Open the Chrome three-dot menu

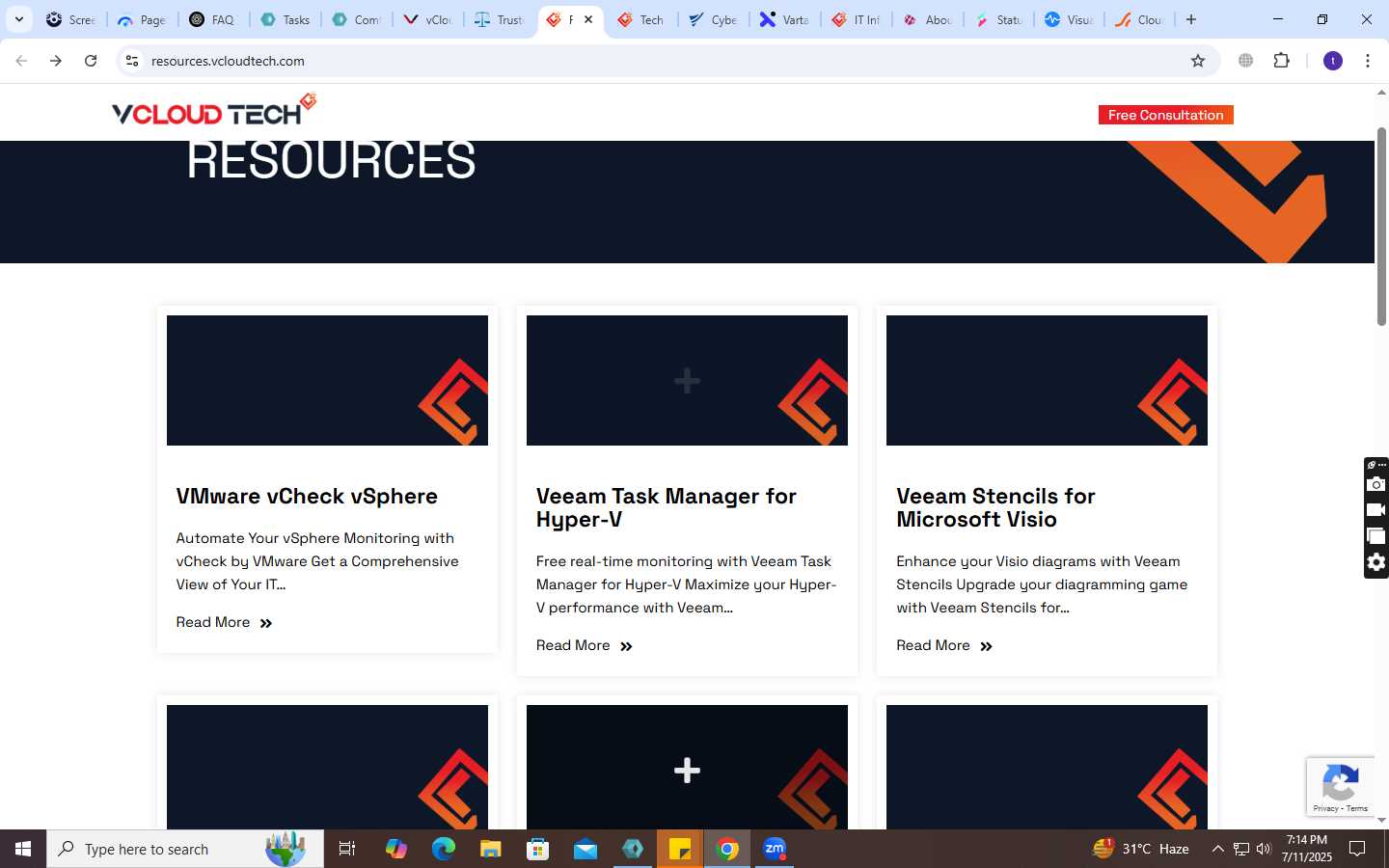[x=1368, y=61]
